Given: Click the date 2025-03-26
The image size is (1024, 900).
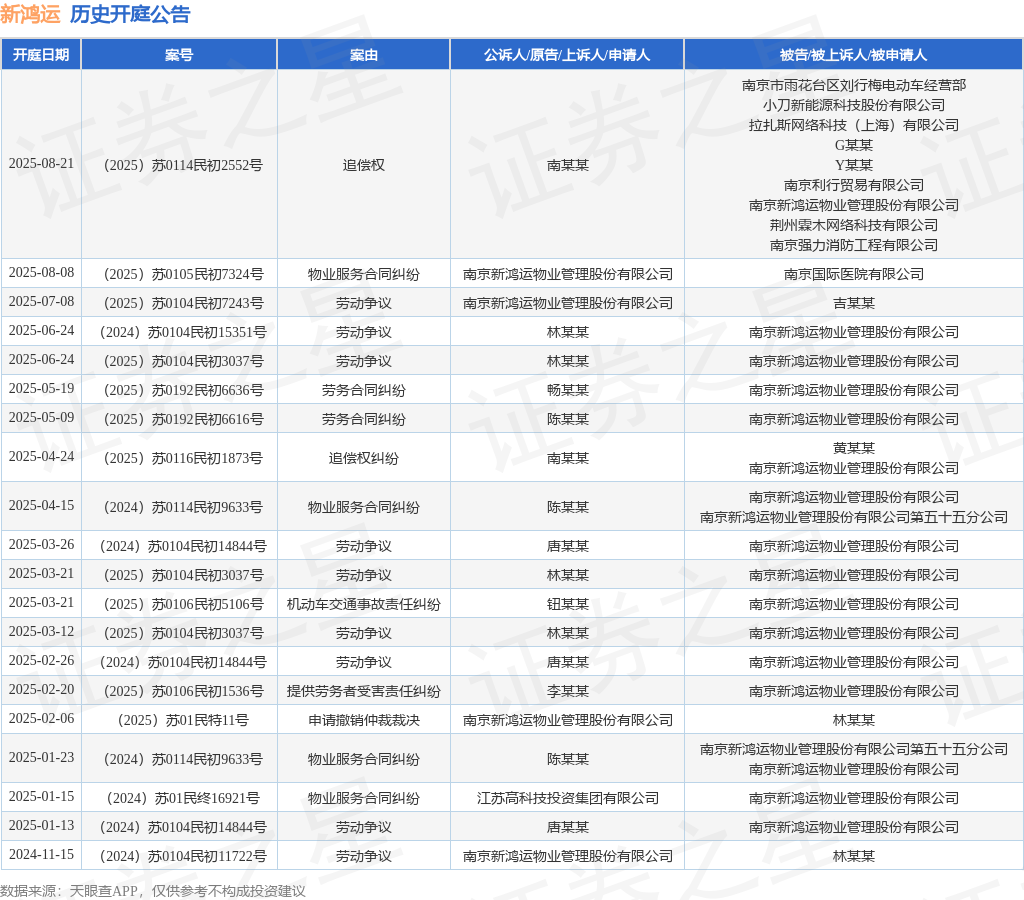Looking at the screenshot, I should coord(41,545).
